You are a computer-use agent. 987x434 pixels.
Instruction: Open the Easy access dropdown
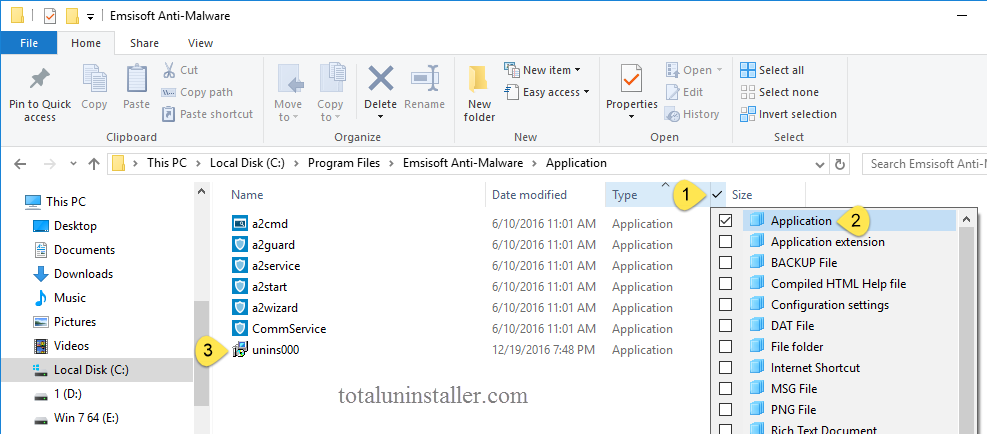(x=546, y=92)
